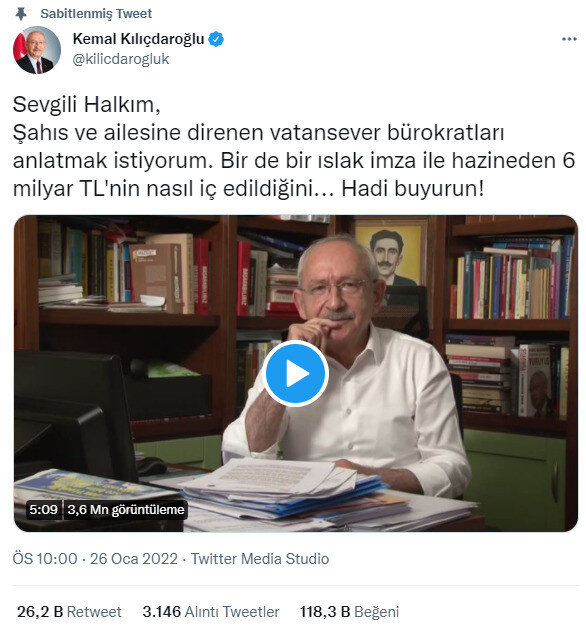Click the tweet text starting Sevgili Halkım
This screenshot has height=633, width=586.
(x=294, y=146)
